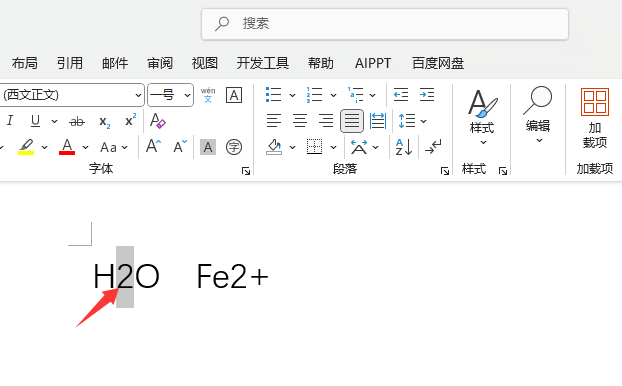The height and width of the screenshot is (386, 622).
Task: Open the Font dialog launcher
Action: point(246,171)
